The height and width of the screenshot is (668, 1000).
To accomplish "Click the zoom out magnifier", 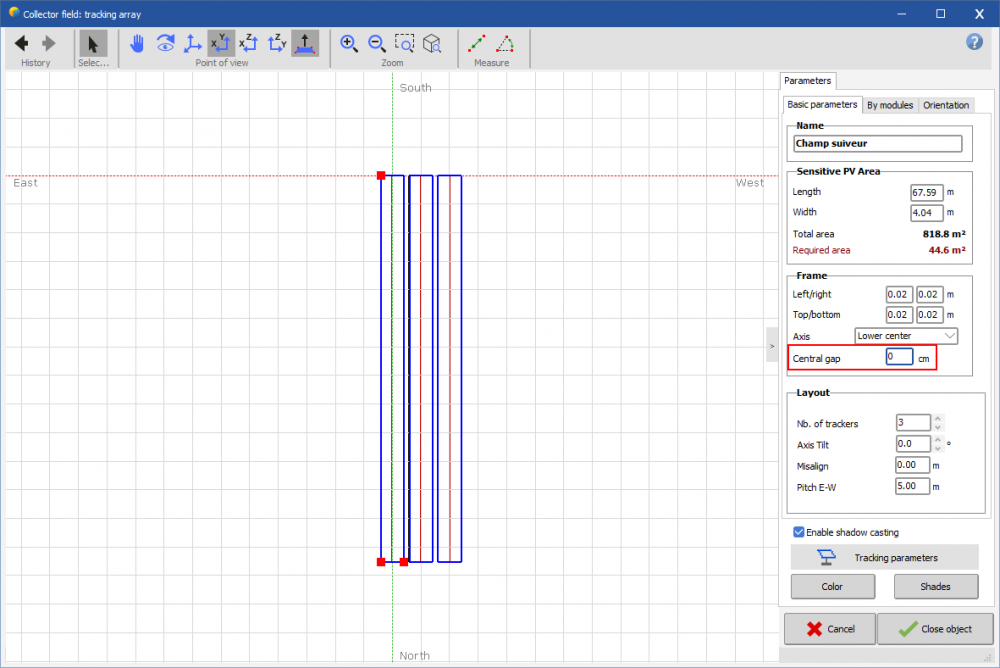I will [377, 43].
